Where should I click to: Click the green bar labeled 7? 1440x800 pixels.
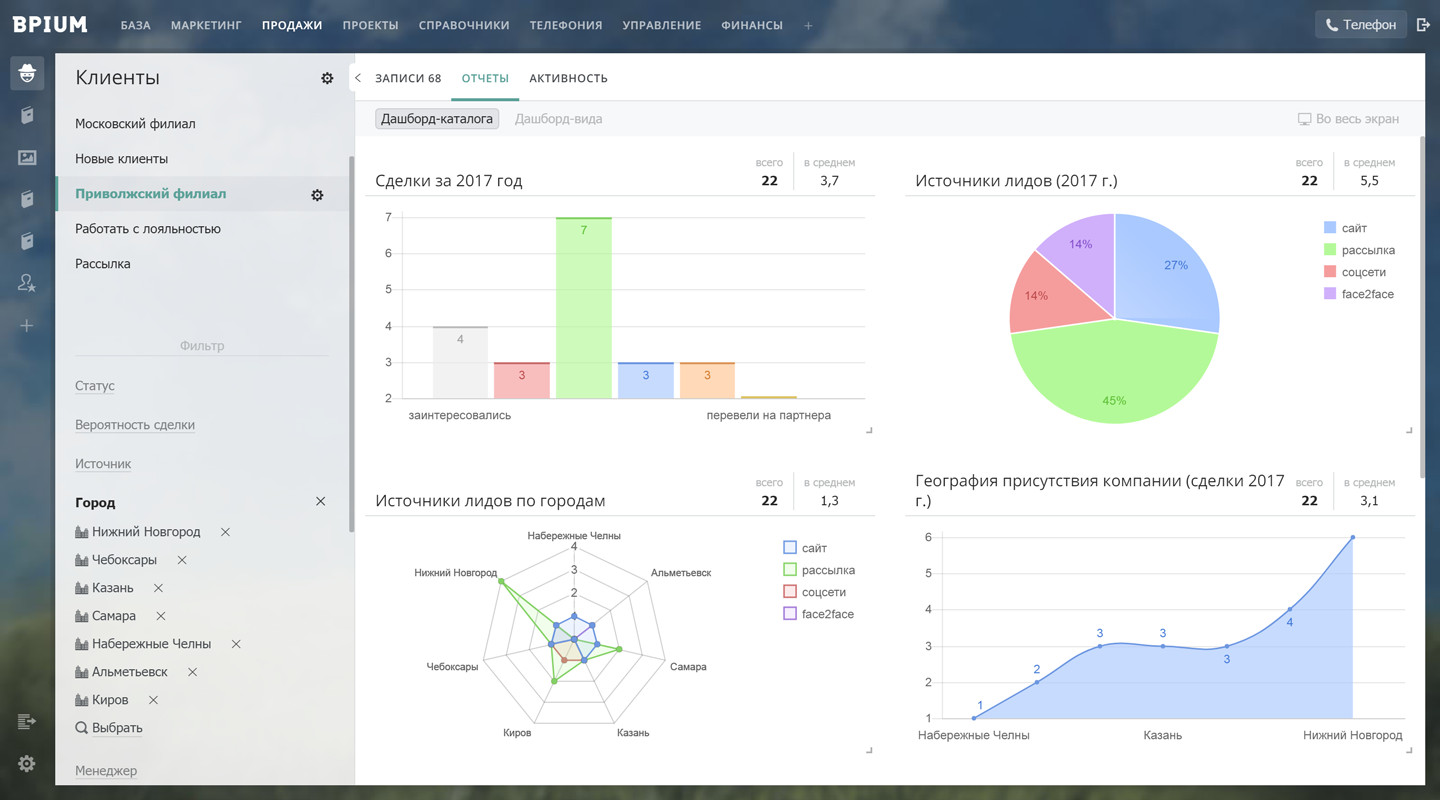click(584, 308)
